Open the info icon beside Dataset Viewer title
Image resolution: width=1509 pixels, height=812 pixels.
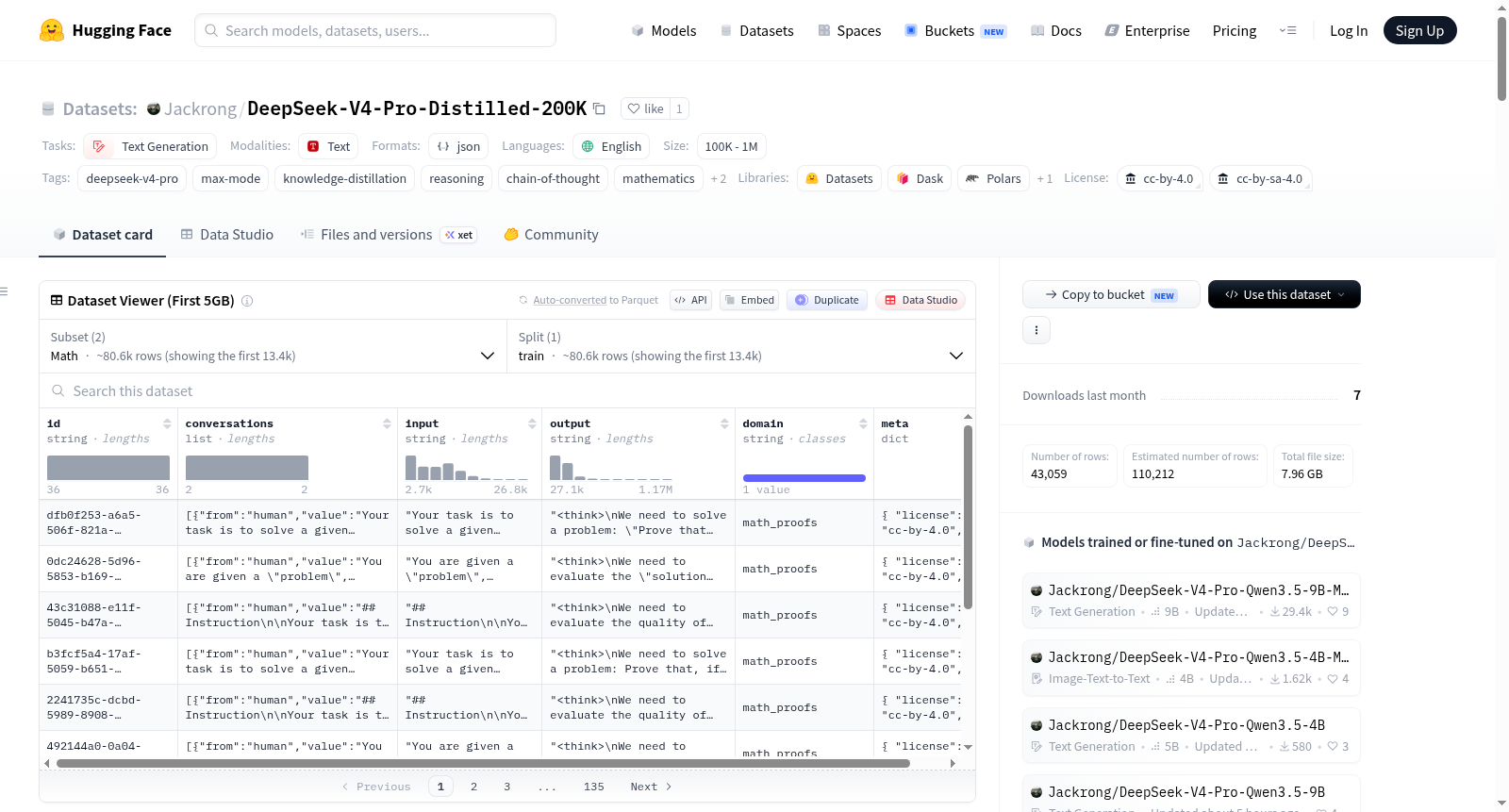[x=247, y=301]
